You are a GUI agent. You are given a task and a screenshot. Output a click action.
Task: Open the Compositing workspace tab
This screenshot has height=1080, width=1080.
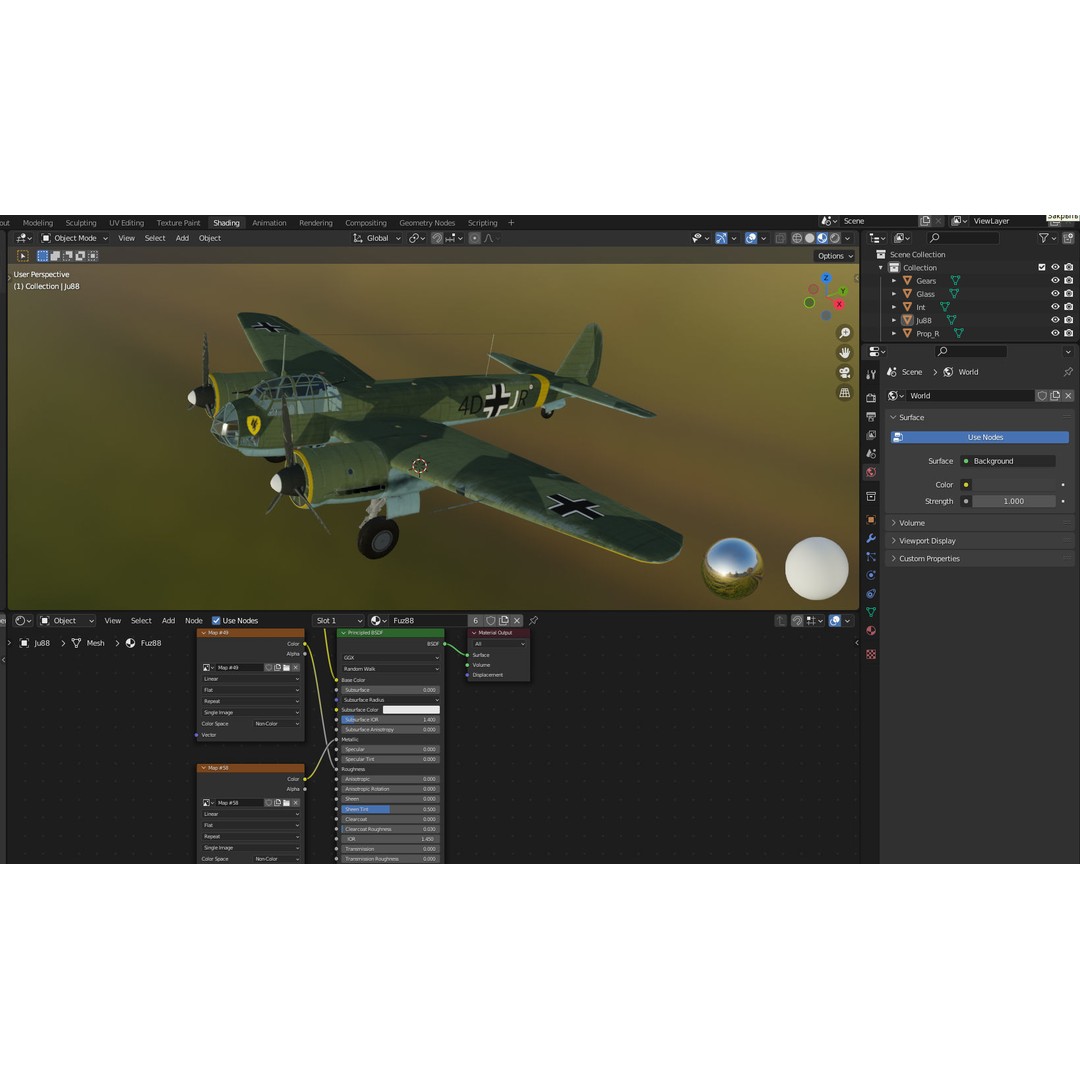(366, 223)
